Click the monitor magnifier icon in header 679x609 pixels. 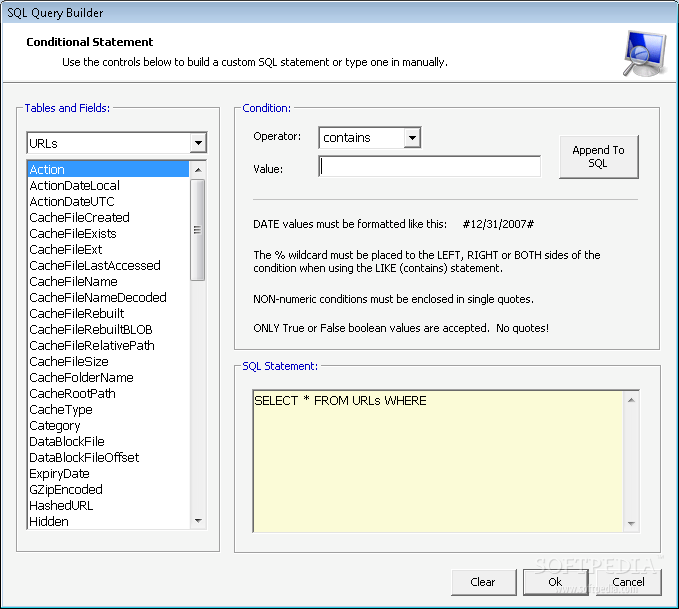click(644, 53)
